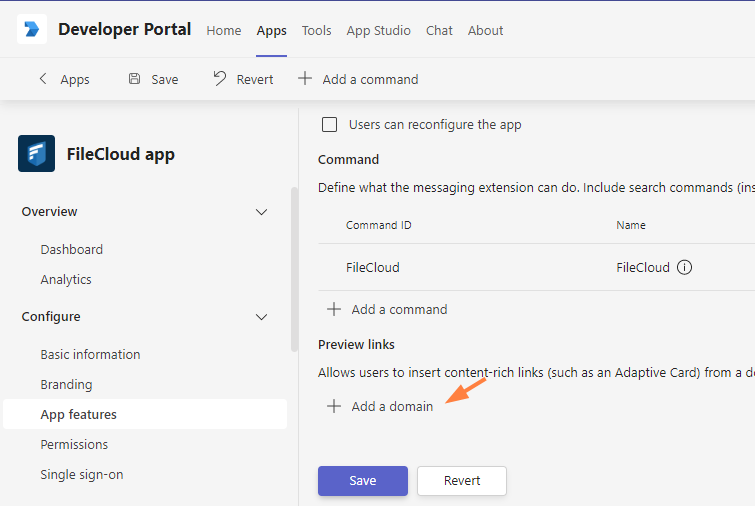Click the plus icon in top toolbar

(305, 79)
